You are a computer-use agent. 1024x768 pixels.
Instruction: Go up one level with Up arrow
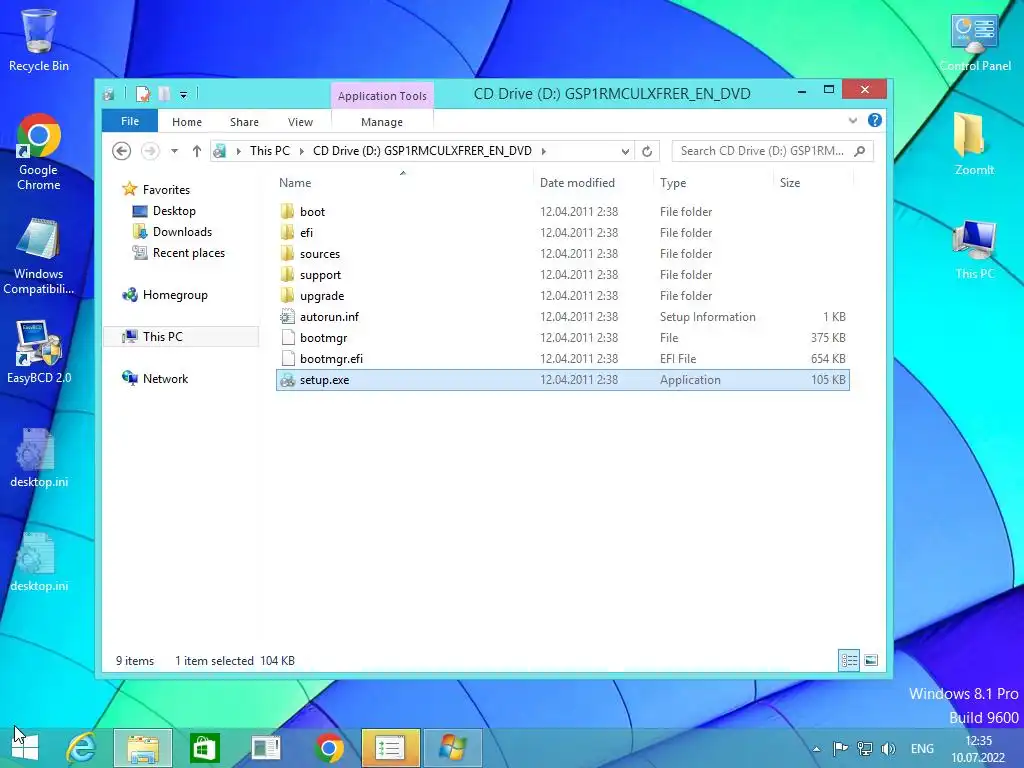coord(197,151)
